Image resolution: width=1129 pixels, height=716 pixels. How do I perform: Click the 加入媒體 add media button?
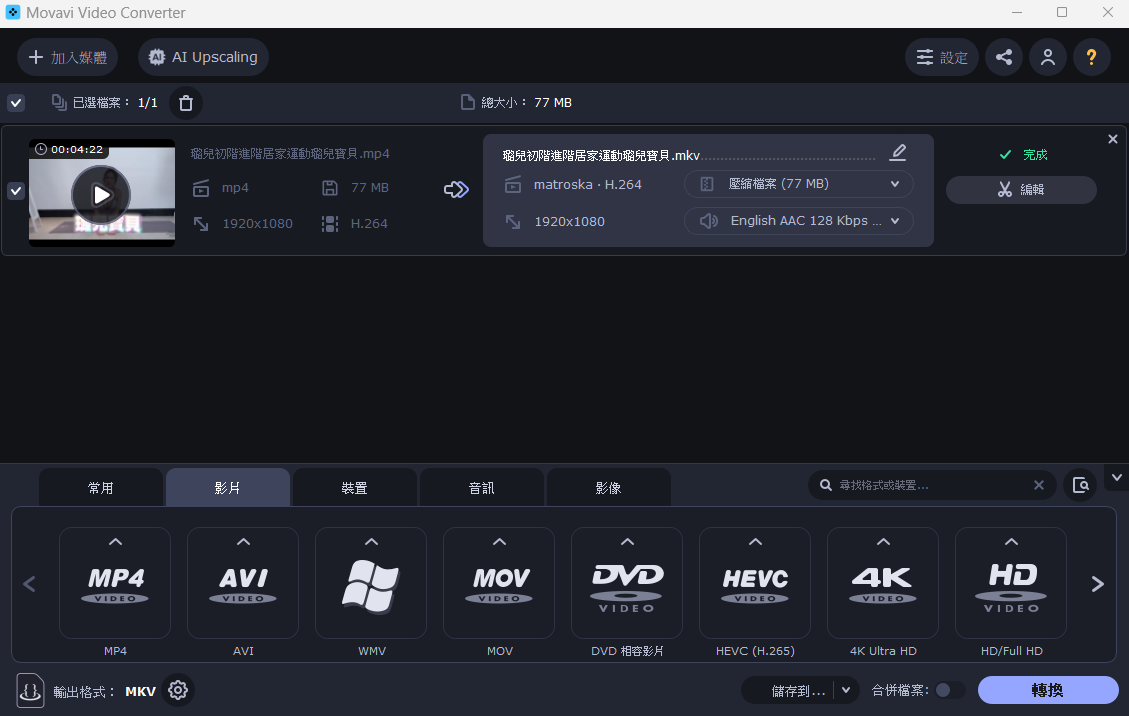[68, 57]
